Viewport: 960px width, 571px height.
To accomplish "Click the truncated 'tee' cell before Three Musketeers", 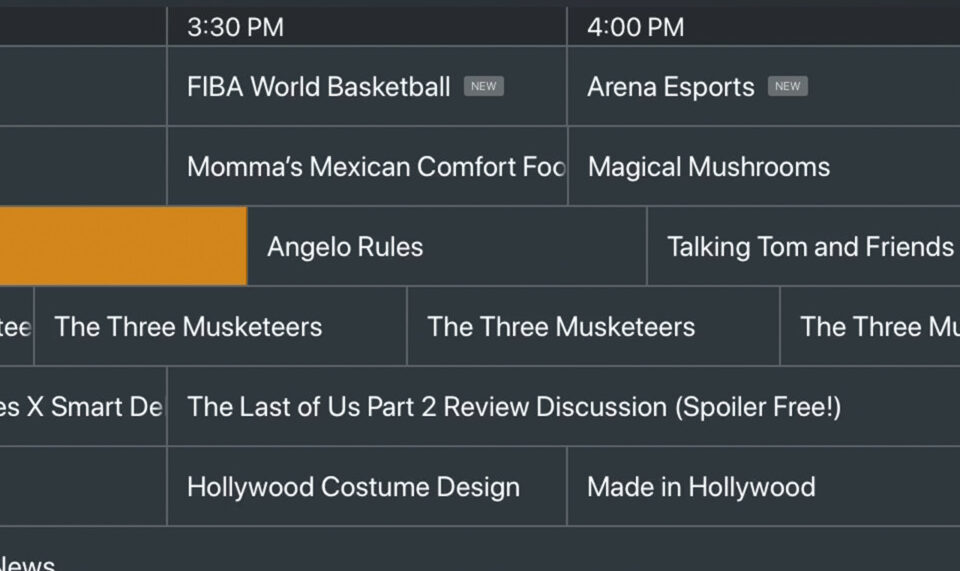I will pos(16,327).
